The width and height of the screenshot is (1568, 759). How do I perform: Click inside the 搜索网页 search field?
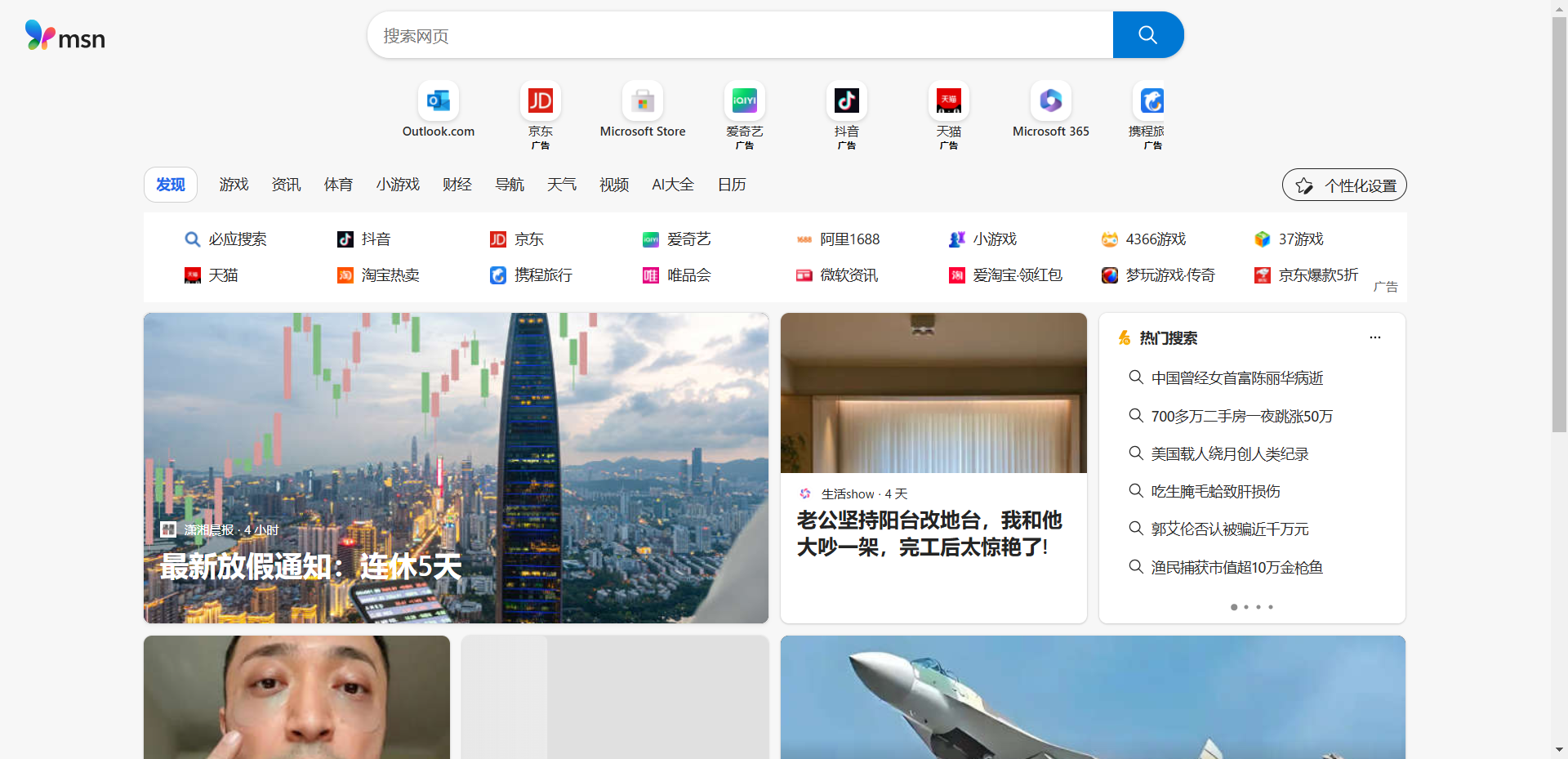735,34
